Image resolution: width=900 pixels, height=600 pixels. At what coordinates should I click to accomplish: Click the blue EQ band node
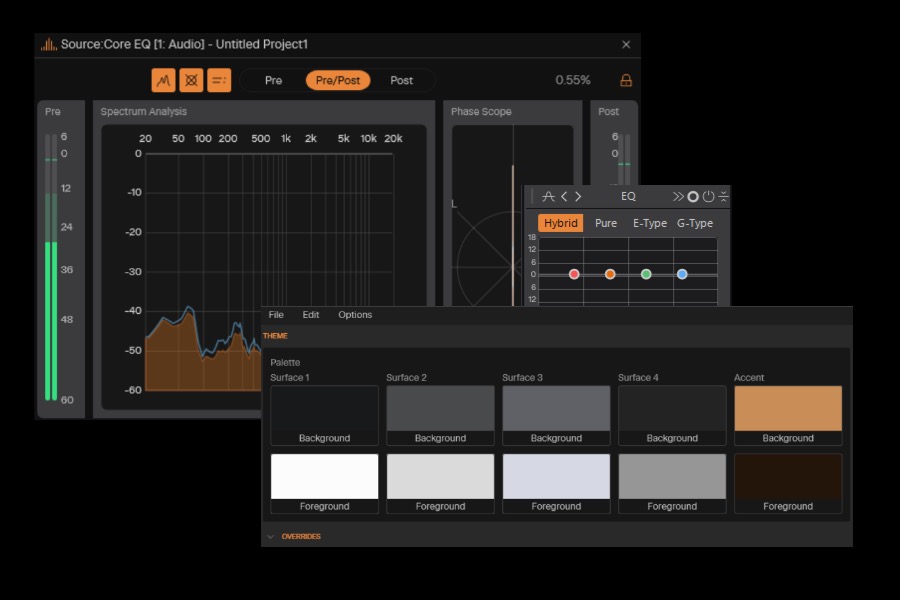(x=682, y=274)
